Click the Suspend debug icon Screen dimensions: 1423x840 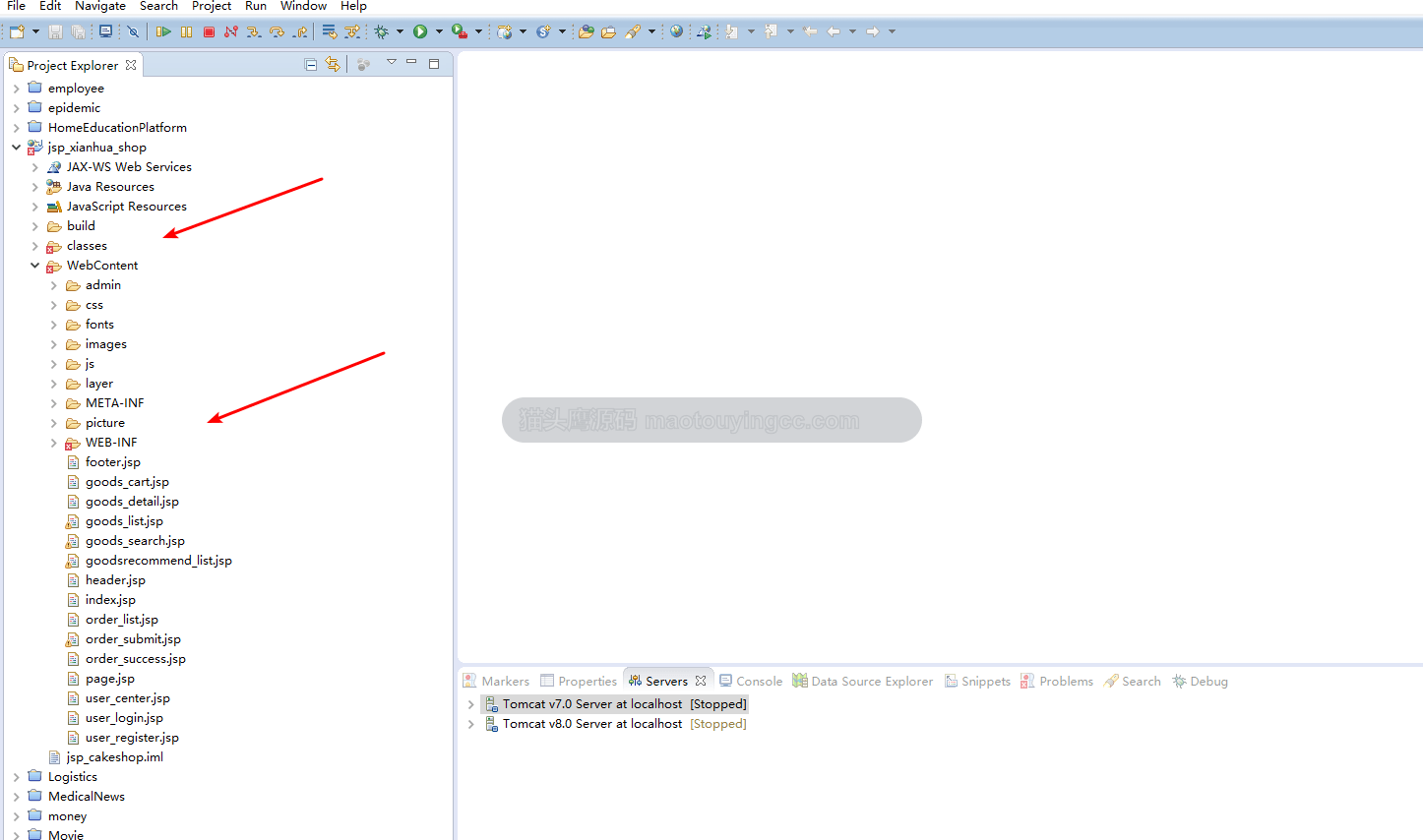coord(186,31)
